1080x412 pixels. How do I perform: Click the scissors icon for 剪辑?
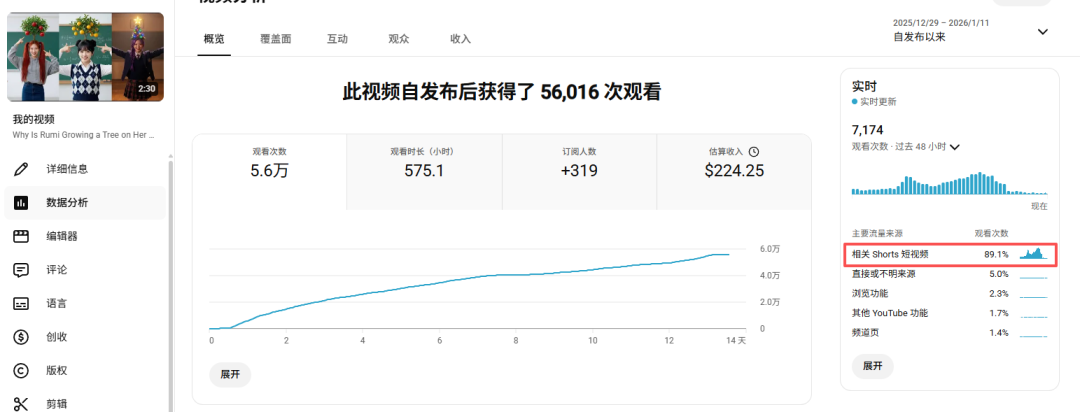point(21,404)
